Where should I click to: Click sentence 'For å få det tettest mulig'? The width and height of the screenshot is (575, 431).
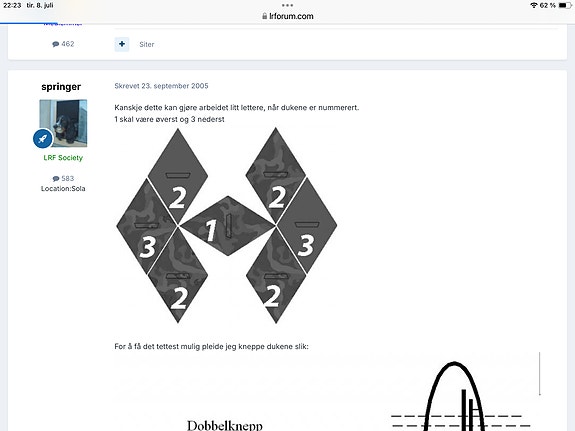click(x=212, y=346)
